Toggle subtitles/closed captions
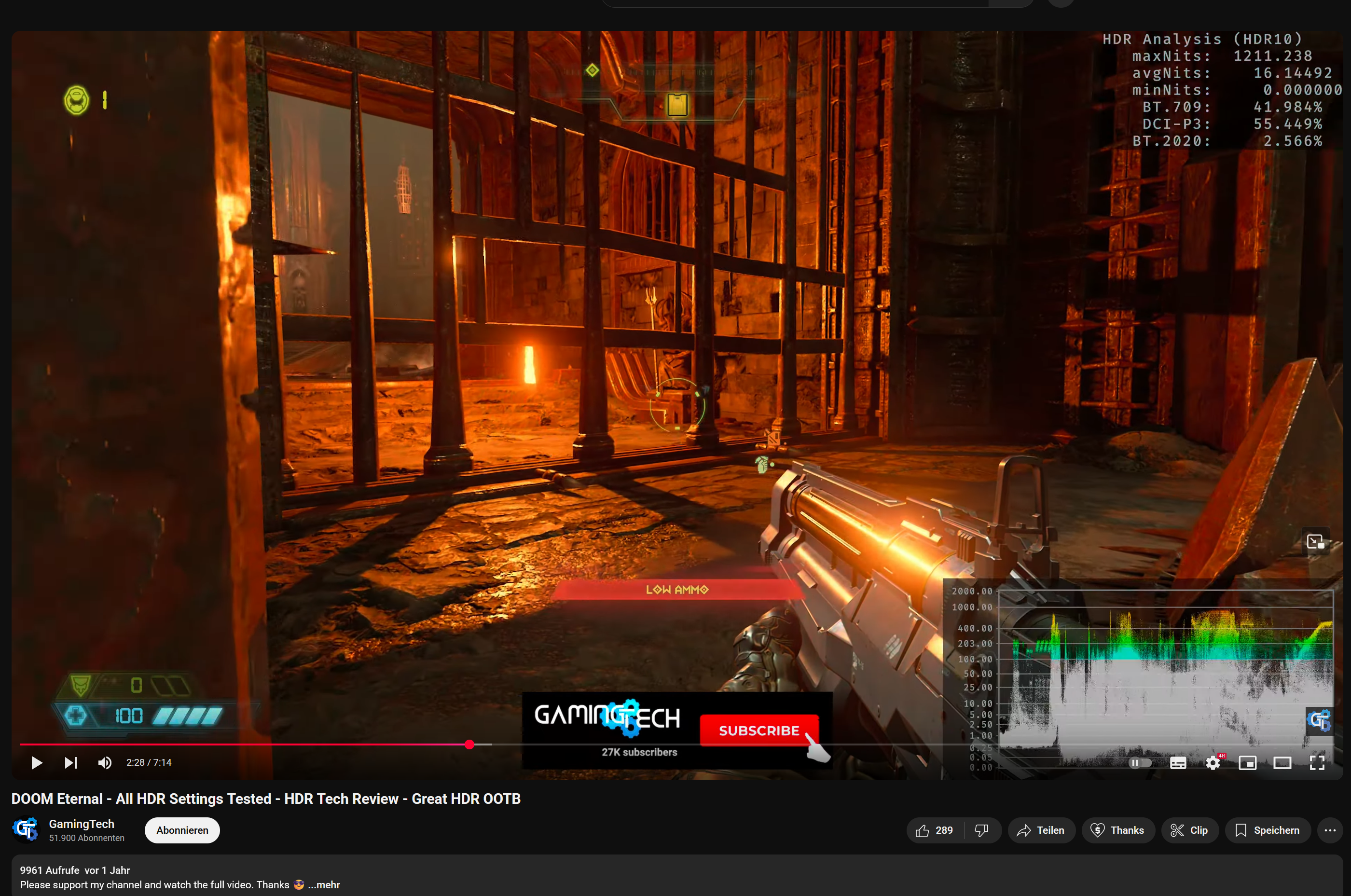 [1178, 763]
